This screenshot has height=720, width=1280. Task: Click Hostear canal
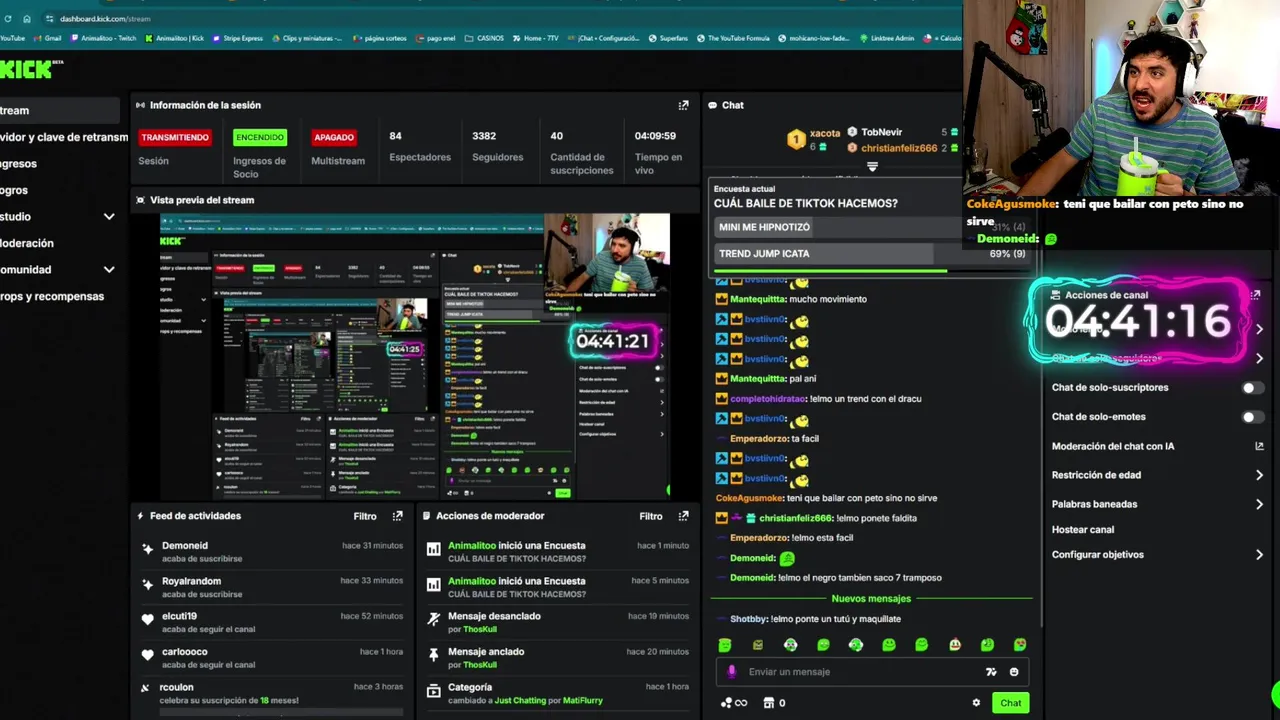pos(1083,530)
